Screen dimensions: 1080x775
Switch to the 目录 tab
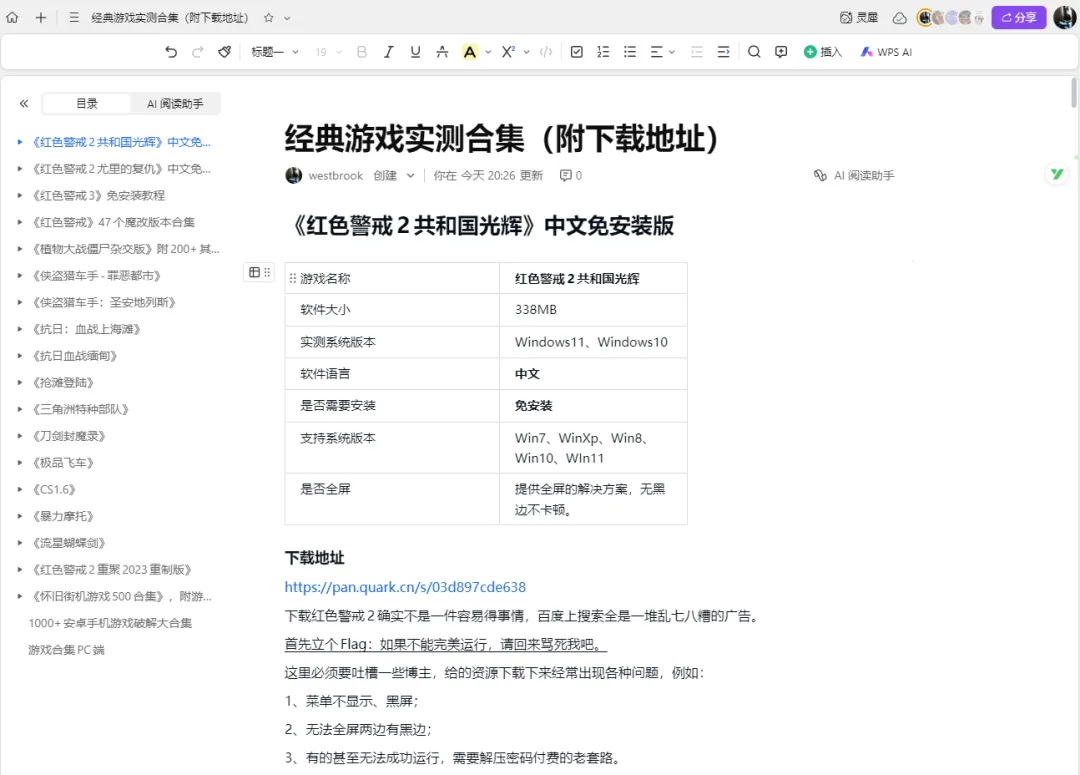pos(87,103)
